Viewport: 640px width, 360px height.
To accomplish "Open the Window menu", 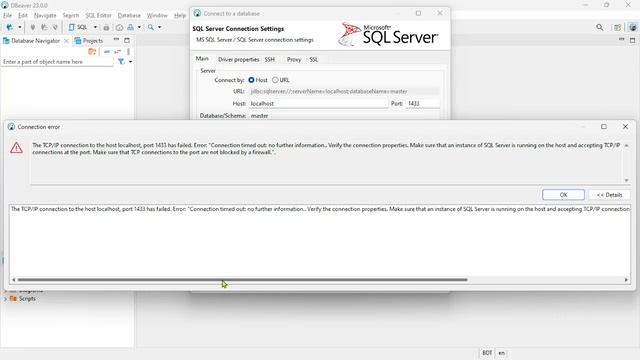I will (x=157, y=16).
